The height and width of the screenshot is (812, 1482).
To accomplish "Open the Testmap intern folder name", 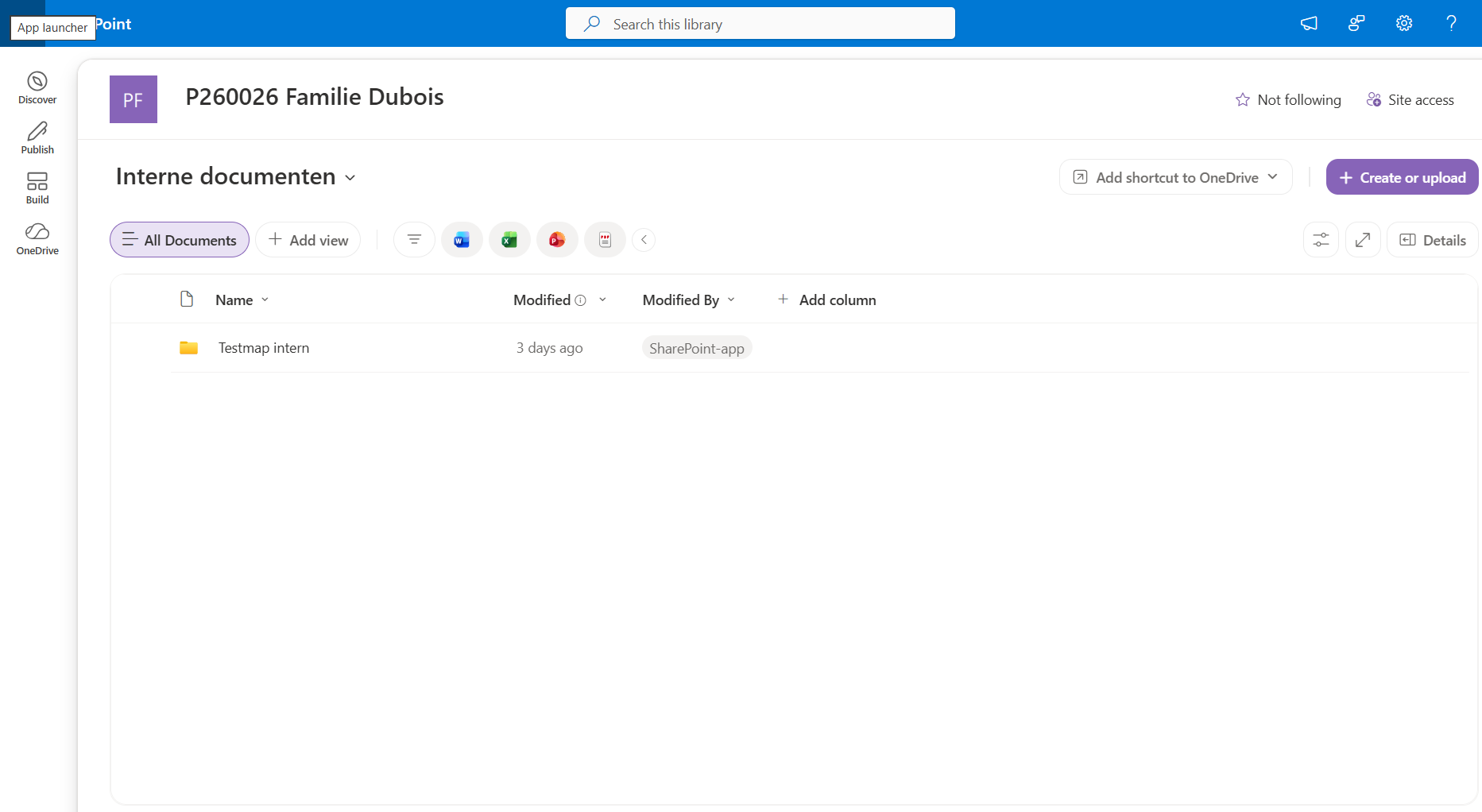I will coord(264,348).
